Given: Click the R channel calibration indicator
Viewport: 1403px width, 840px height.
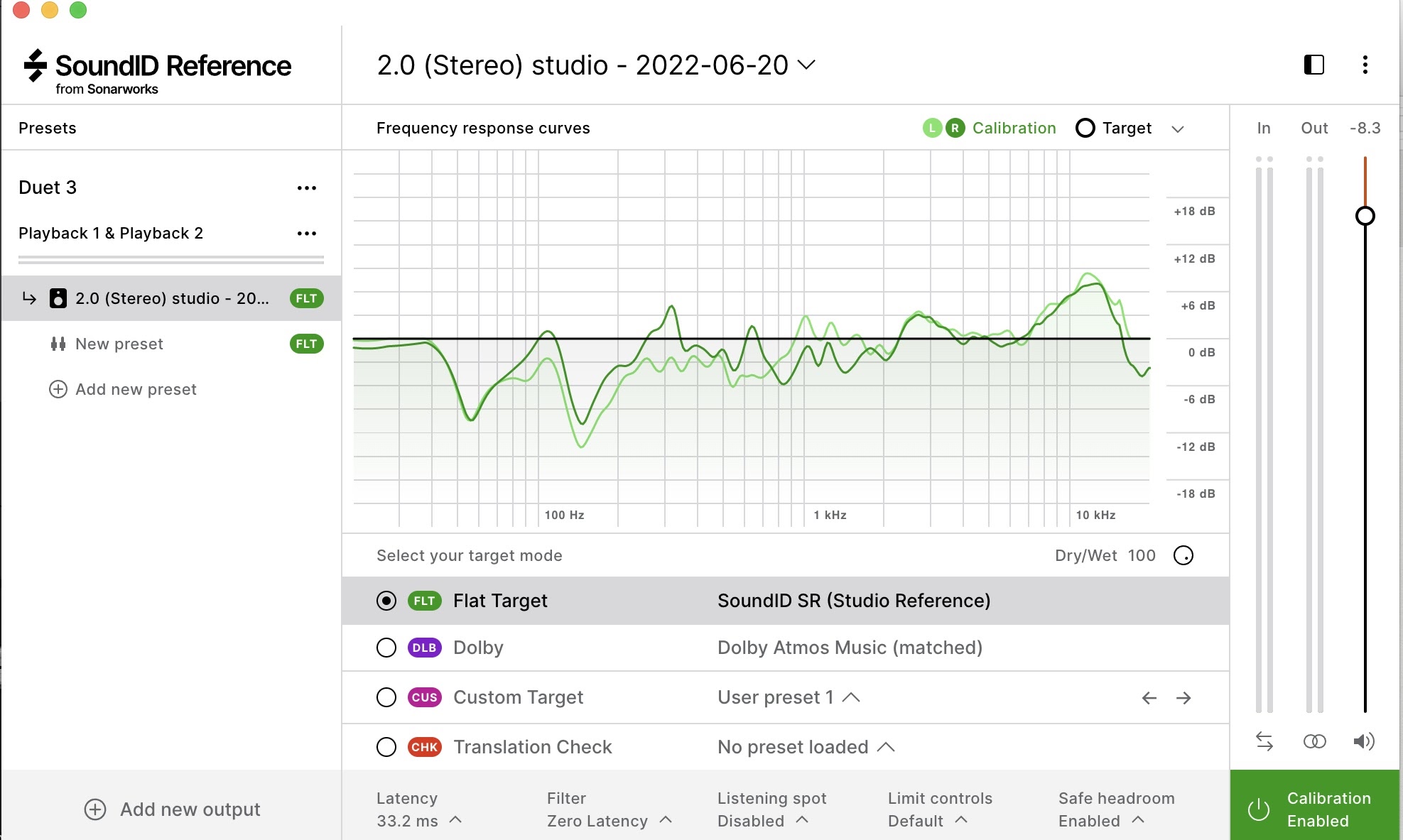Looking at the screenshot, I should point(953,128).
